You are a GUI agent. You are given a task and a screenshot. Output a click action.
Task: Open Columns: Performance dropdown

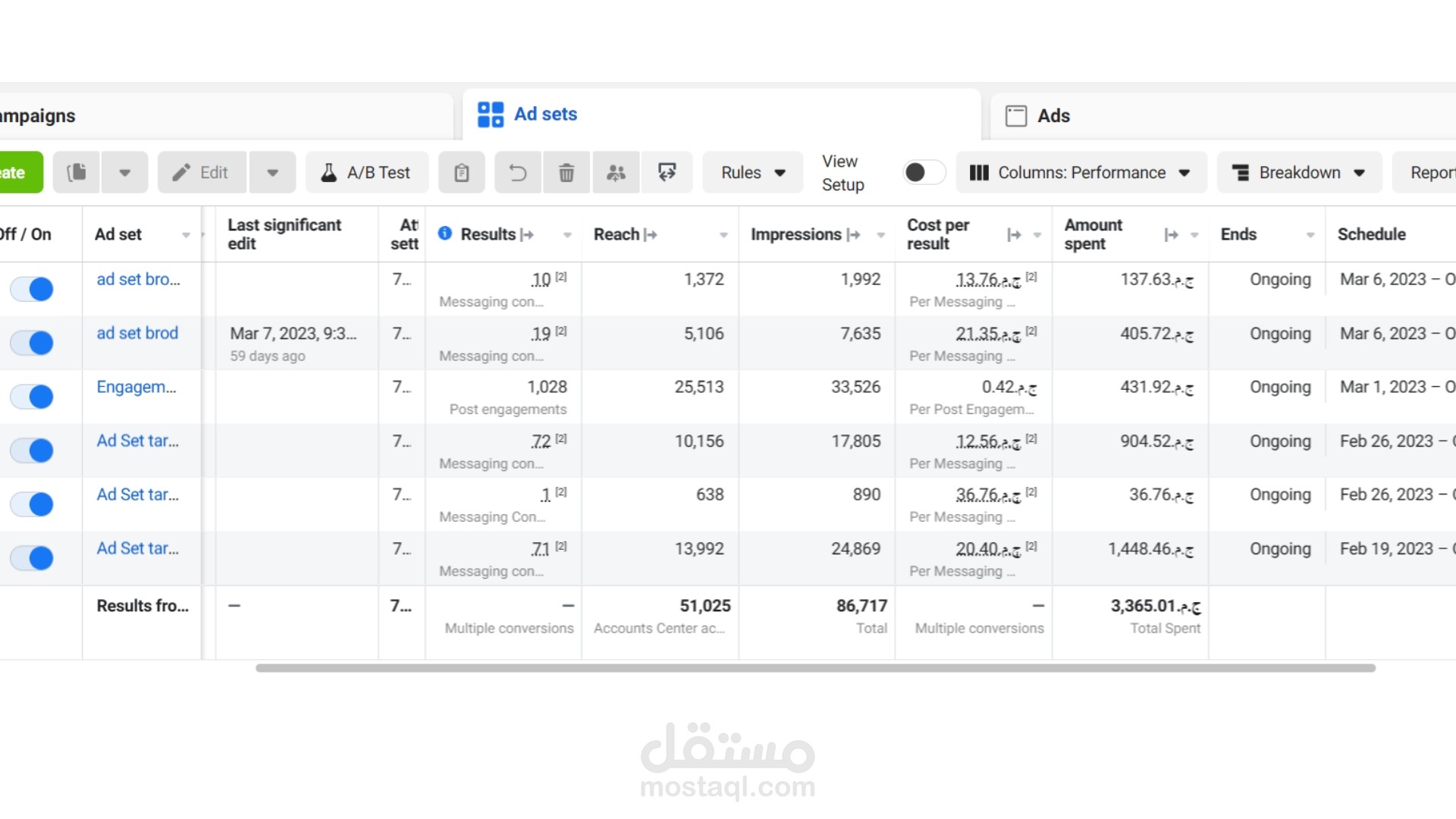(1081, 173)
